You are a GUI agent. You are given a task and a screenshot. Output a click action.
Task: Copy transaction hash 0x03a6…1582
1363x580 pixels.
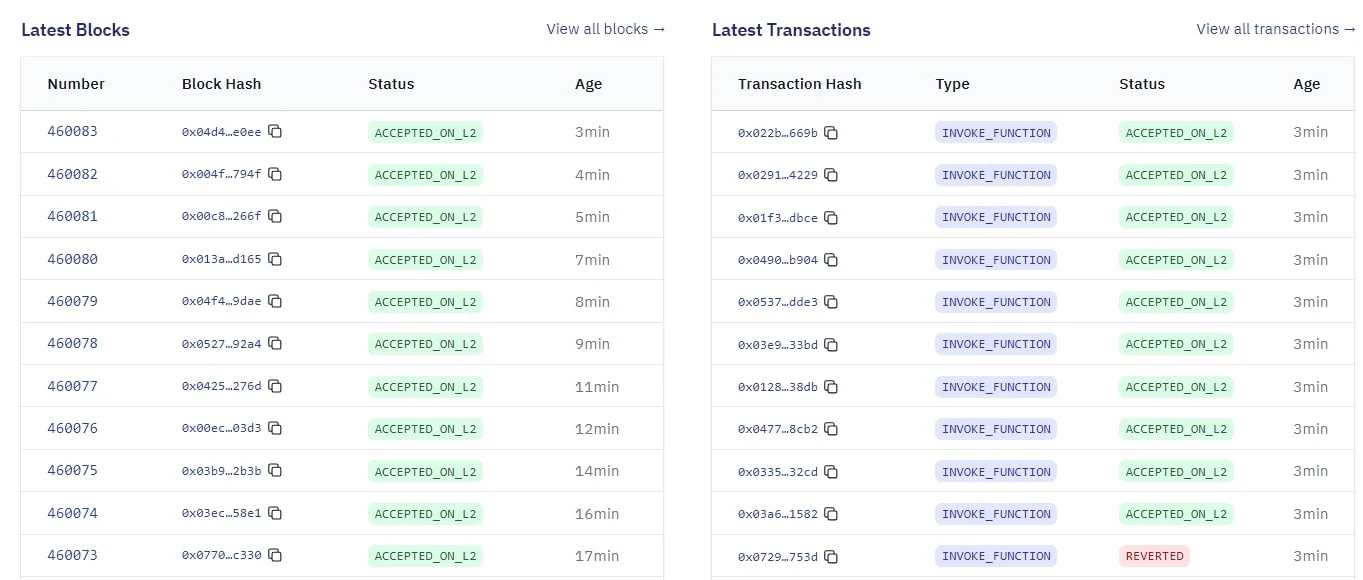click(831, 514)
